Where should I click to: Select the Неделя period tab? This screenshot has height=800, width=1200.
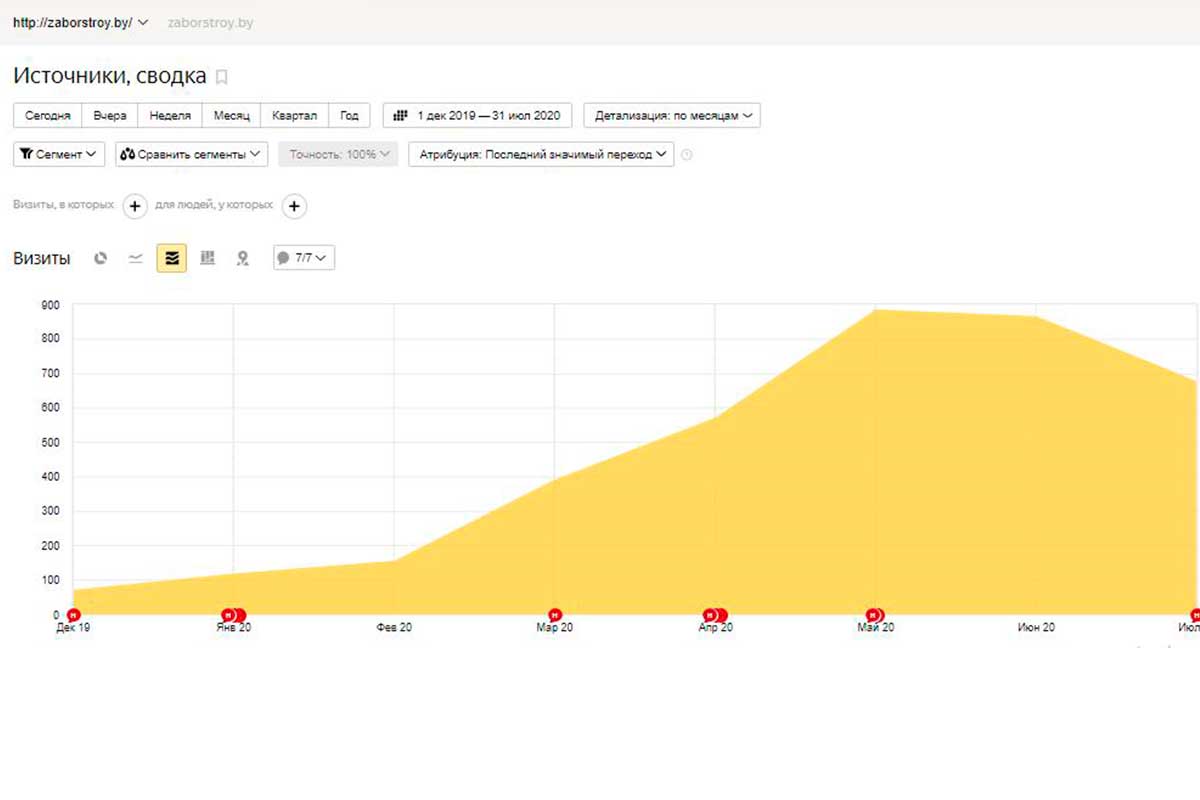pyautogui.click(x=170, y=116)
